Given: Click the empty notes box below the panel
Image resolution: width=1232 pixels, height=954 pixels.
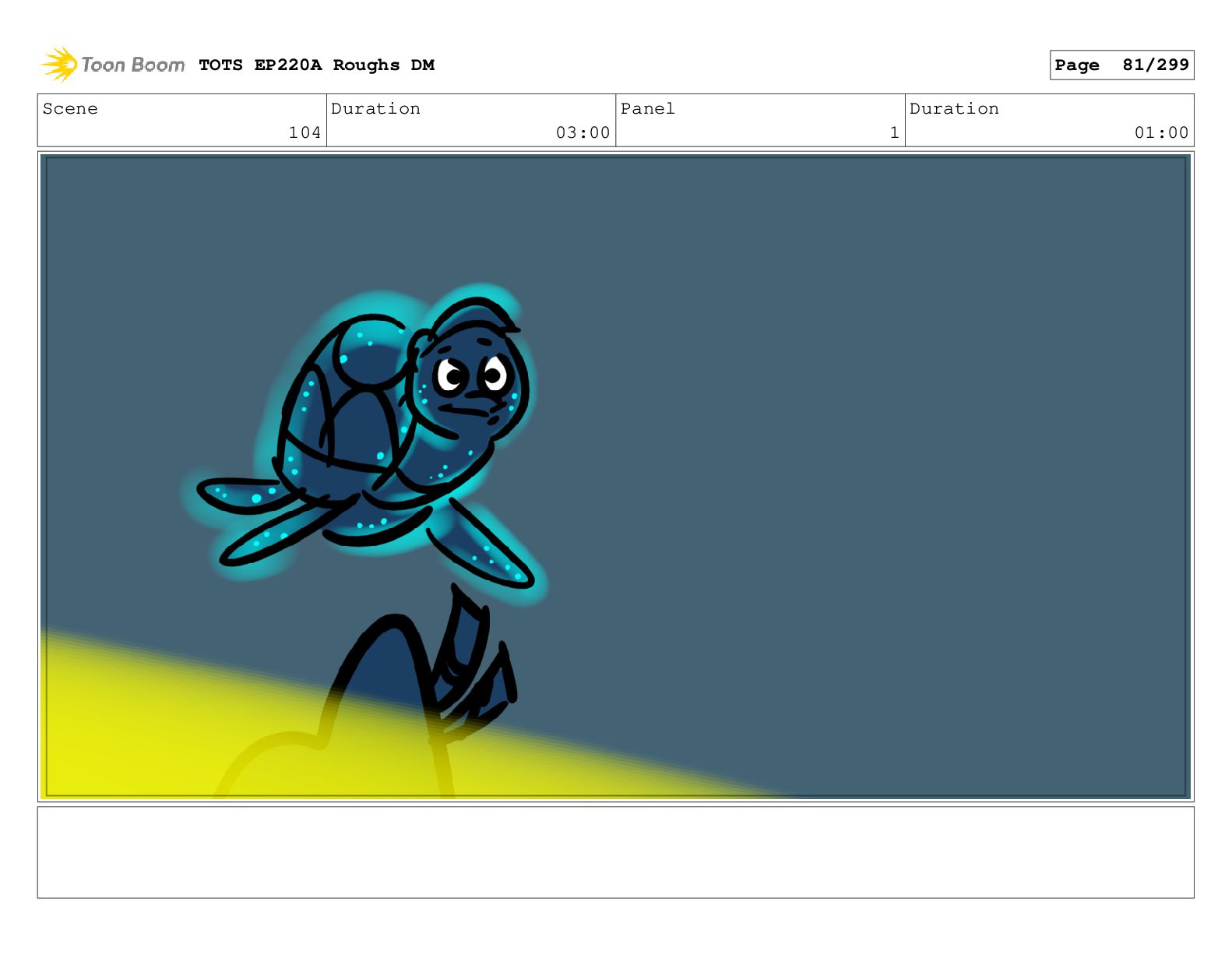Looking at the screenshot, I should (x=615, y=852).
